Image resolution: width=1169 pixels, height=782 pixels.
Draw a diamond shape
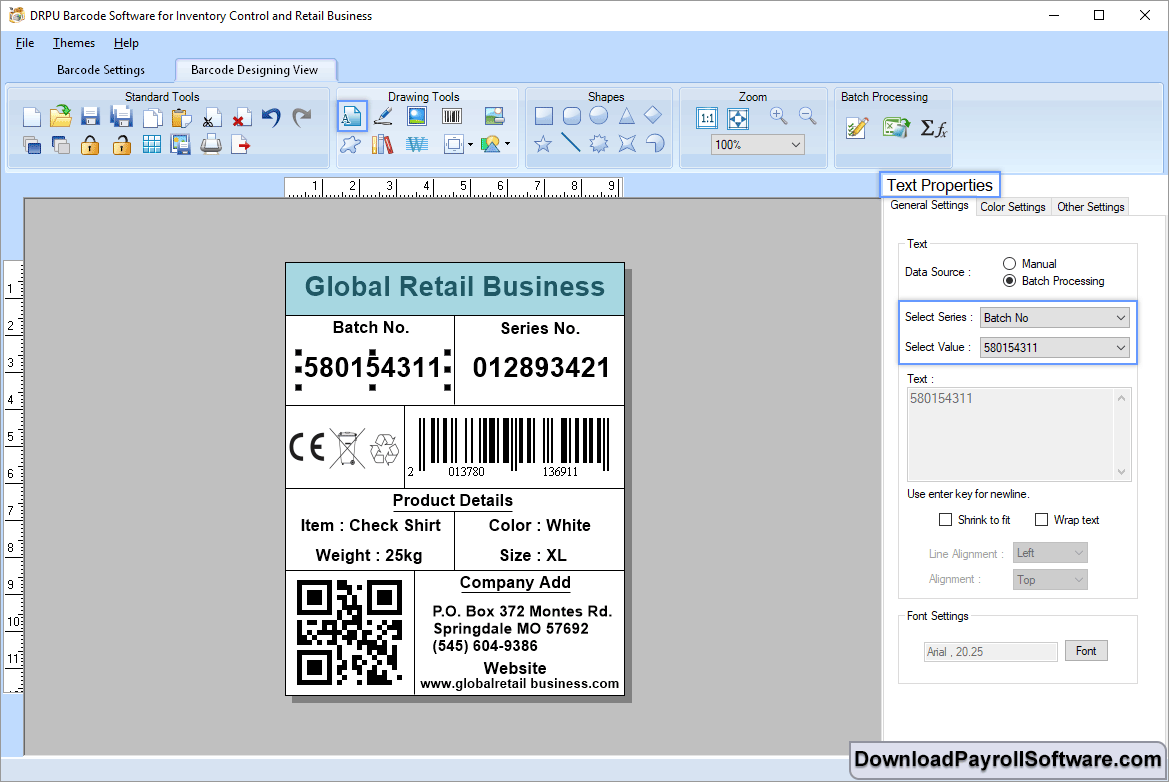[653, 115]
